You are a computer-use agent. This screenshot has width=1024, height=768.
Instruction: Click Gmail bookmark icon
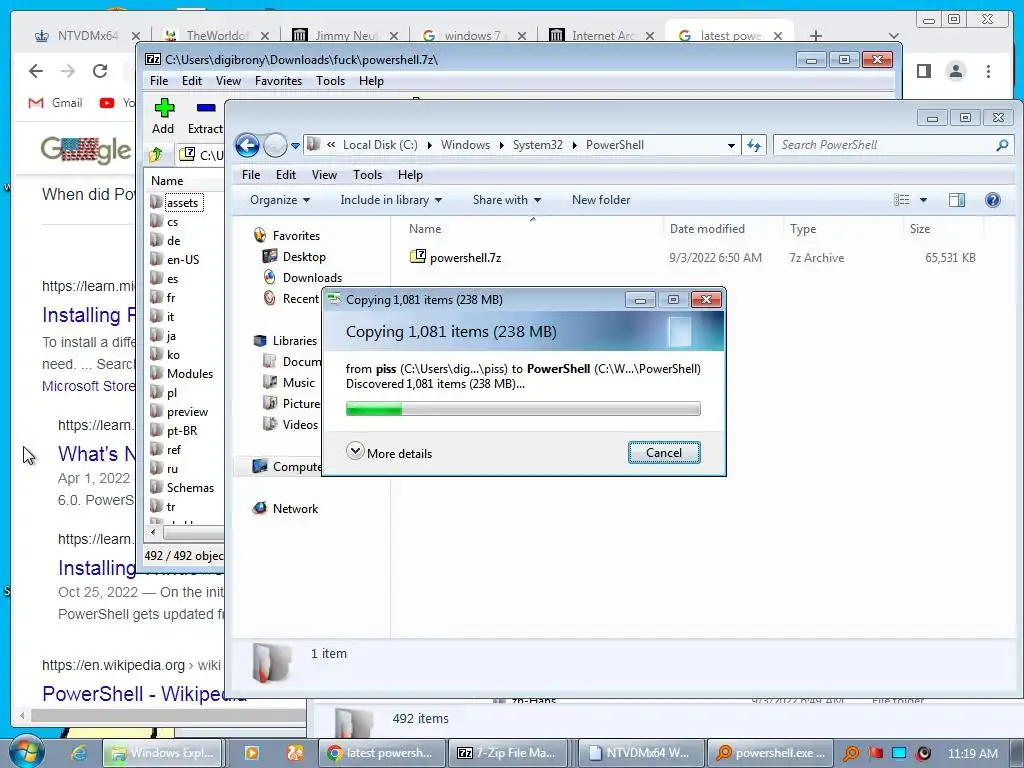coord(37,103)
